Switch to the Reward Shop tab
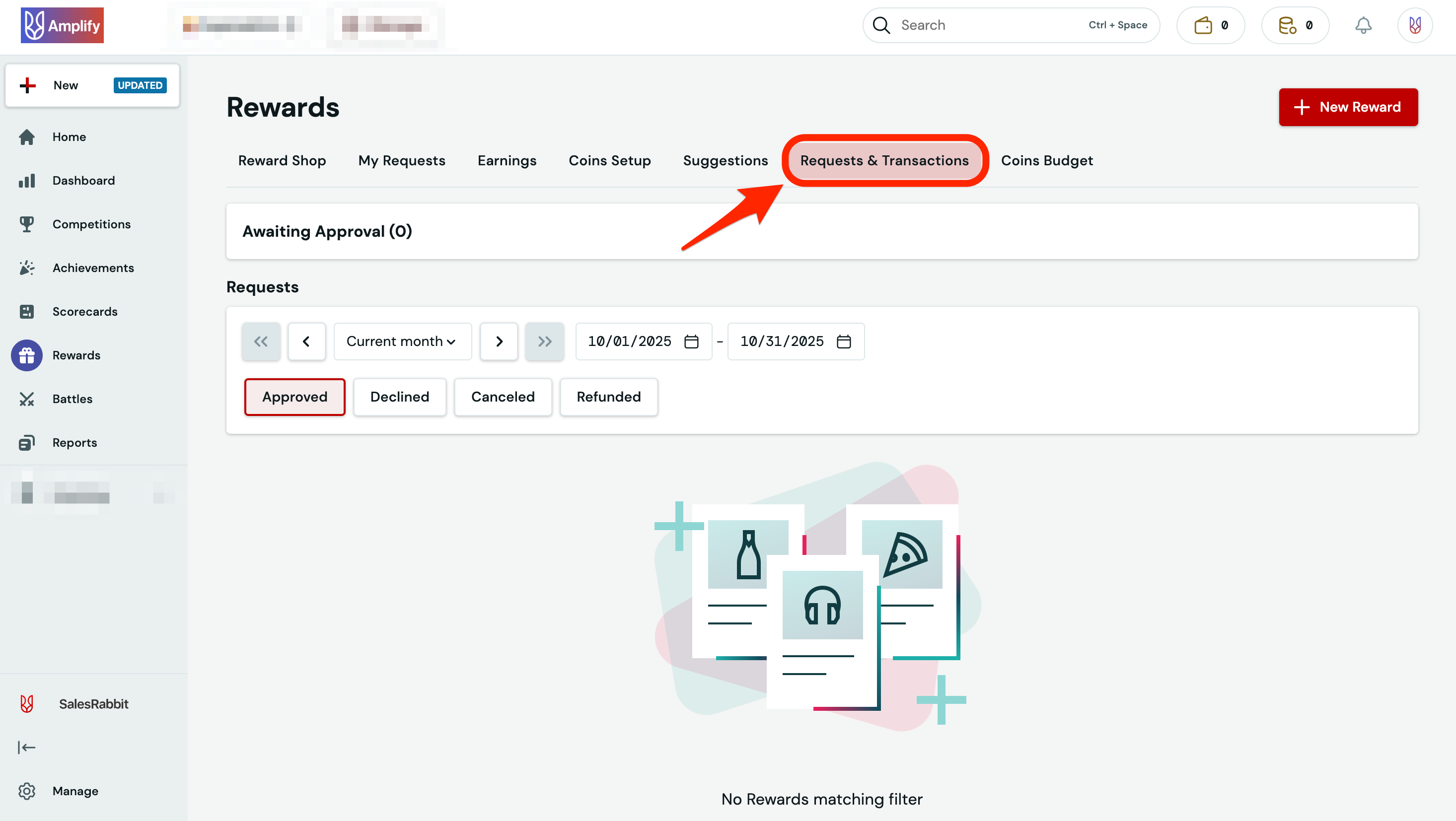Viewport: 1456px width, 821px height. click(x=282, y=160)
